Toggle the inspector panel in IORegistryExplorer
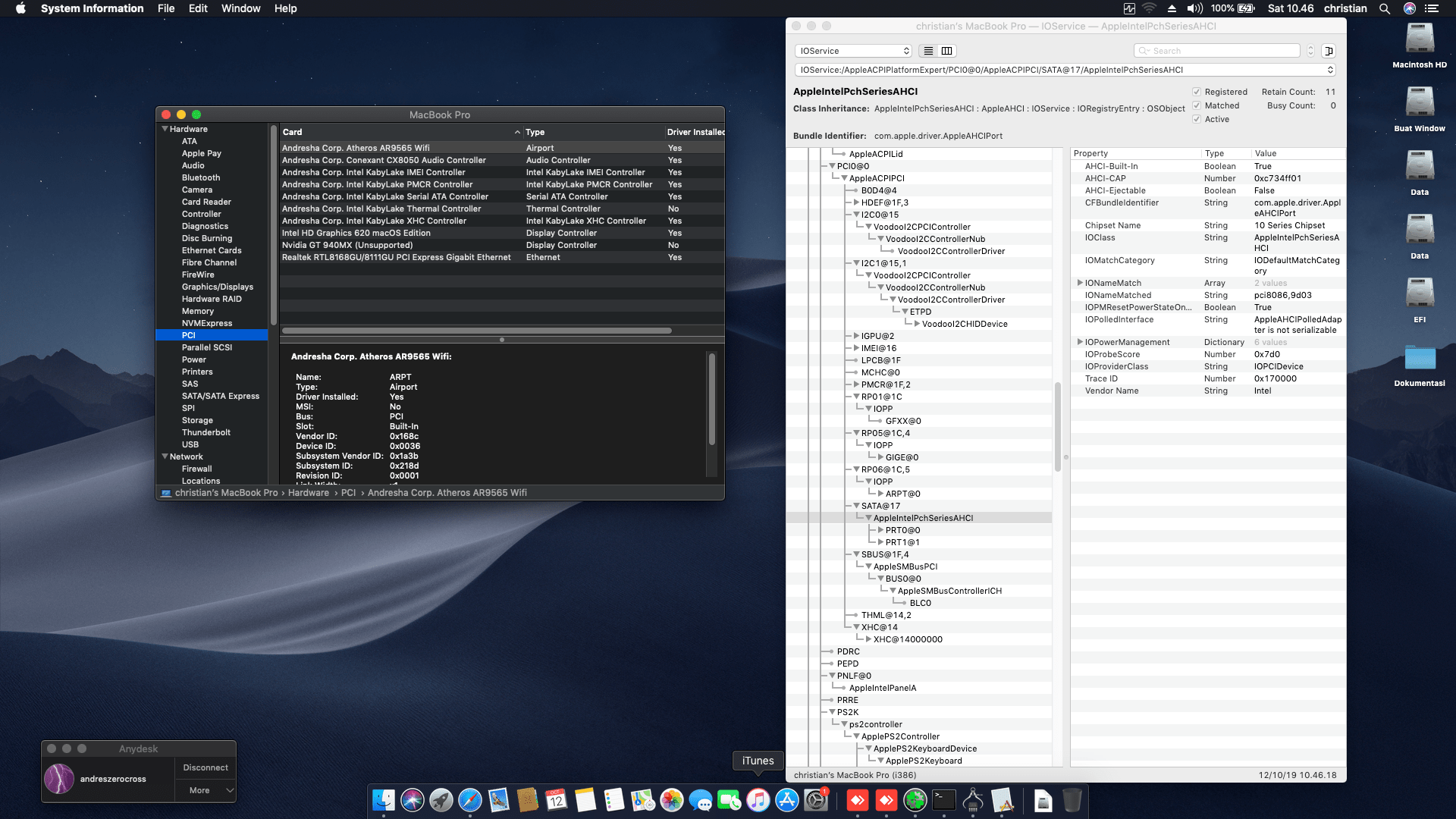 [1329, 50]
